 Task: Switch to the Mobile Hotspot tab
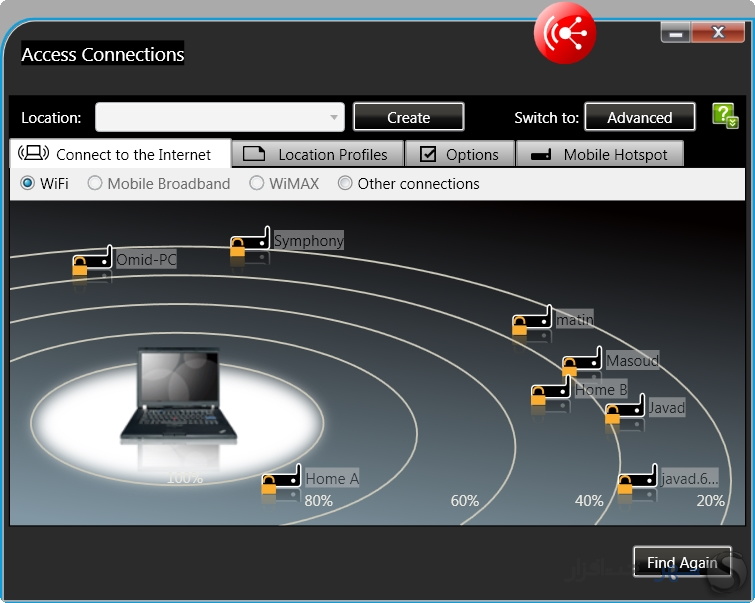pos(600,154)
